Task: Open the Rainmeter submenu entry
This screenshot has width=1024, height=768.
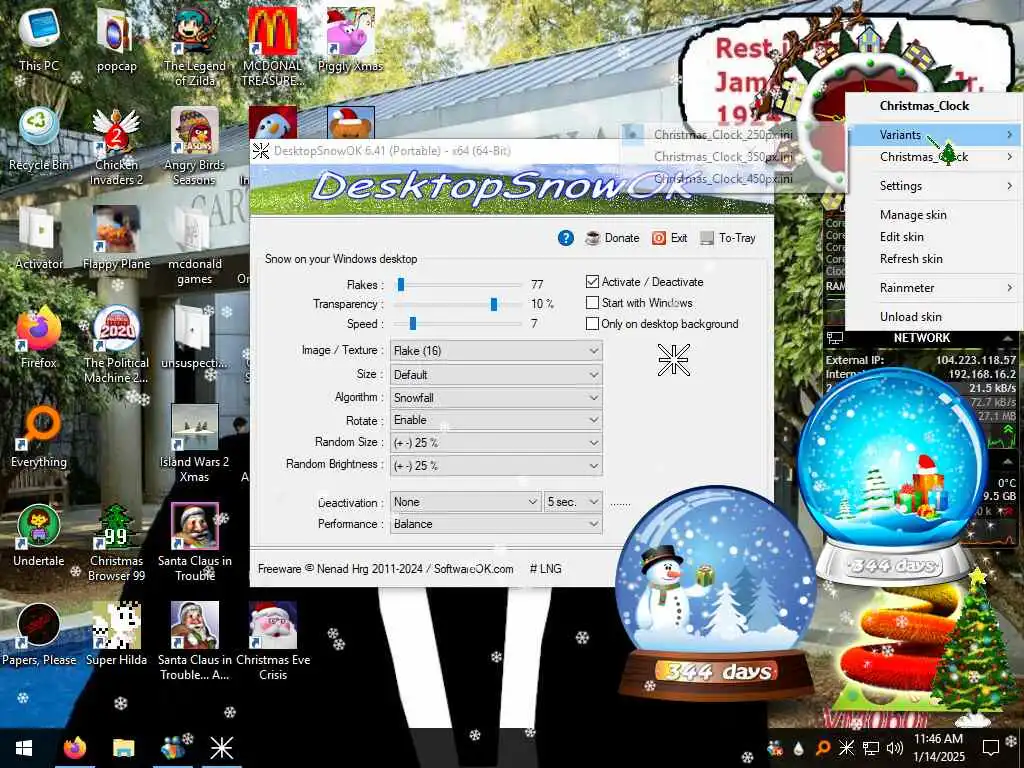Action: [x=934, y=287]
